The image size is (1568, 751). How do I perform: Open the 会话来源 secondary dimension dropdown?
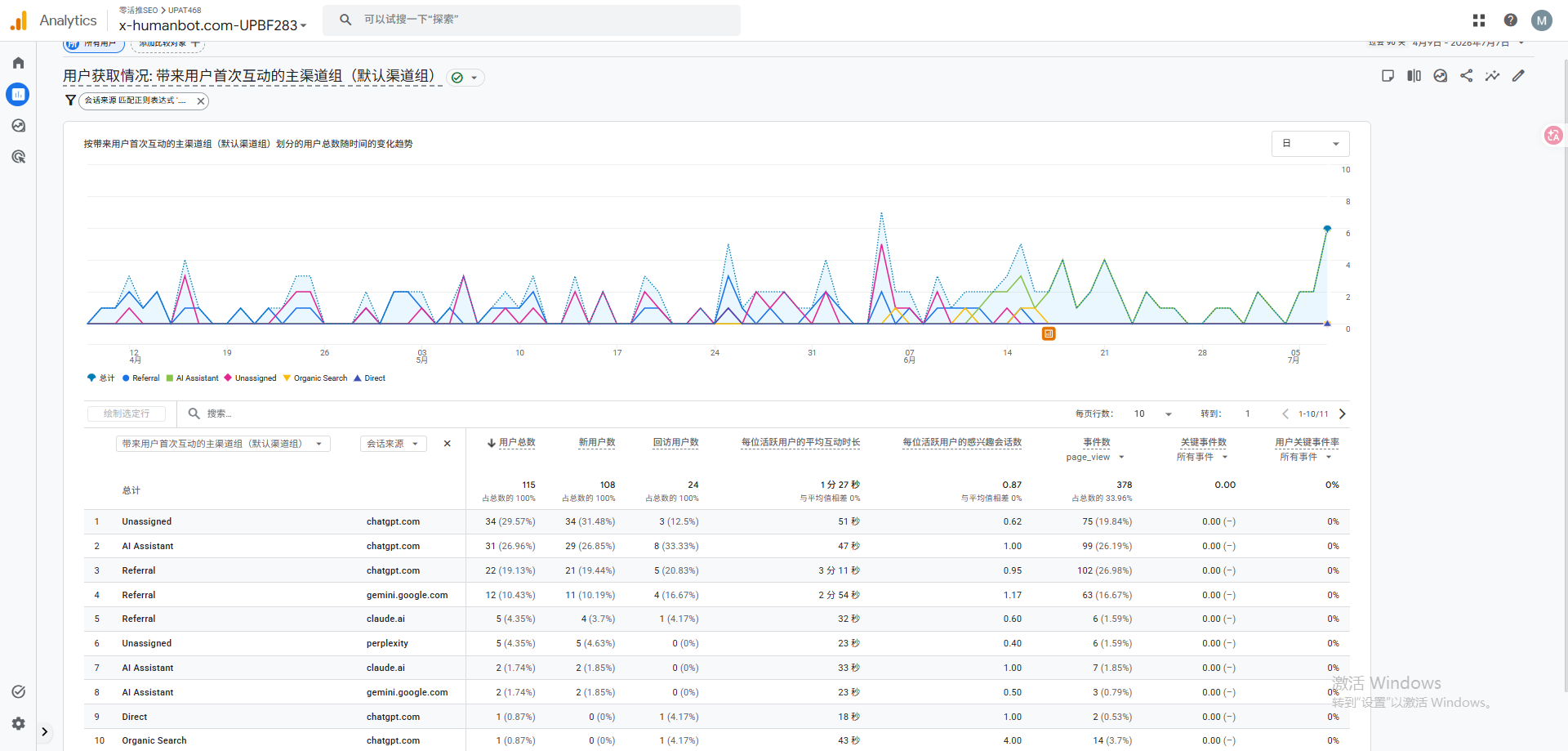click(393, 444)
